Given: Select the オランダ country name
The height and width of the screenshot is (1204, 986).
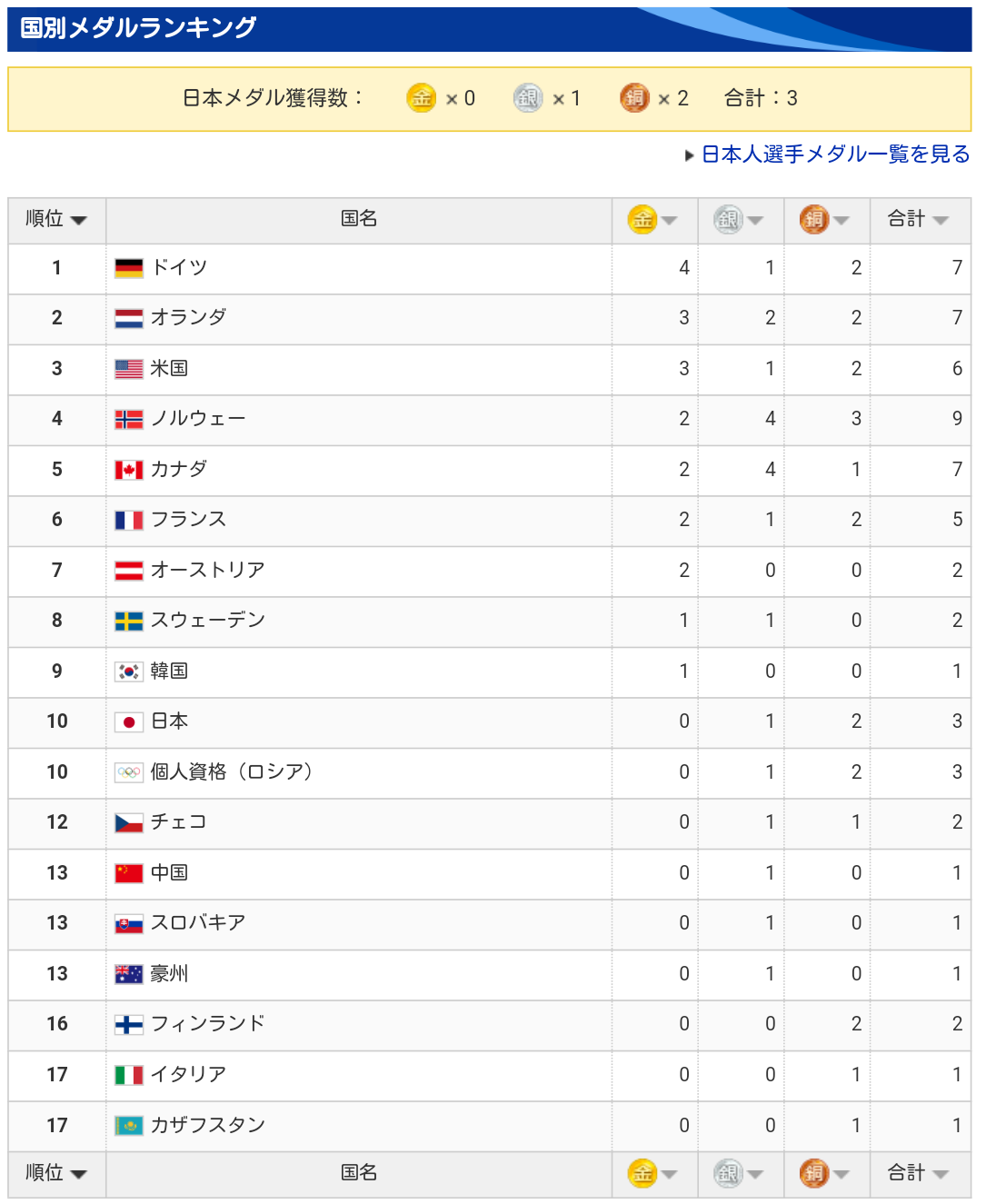Looking at the screenshot, I should [188, 317].
